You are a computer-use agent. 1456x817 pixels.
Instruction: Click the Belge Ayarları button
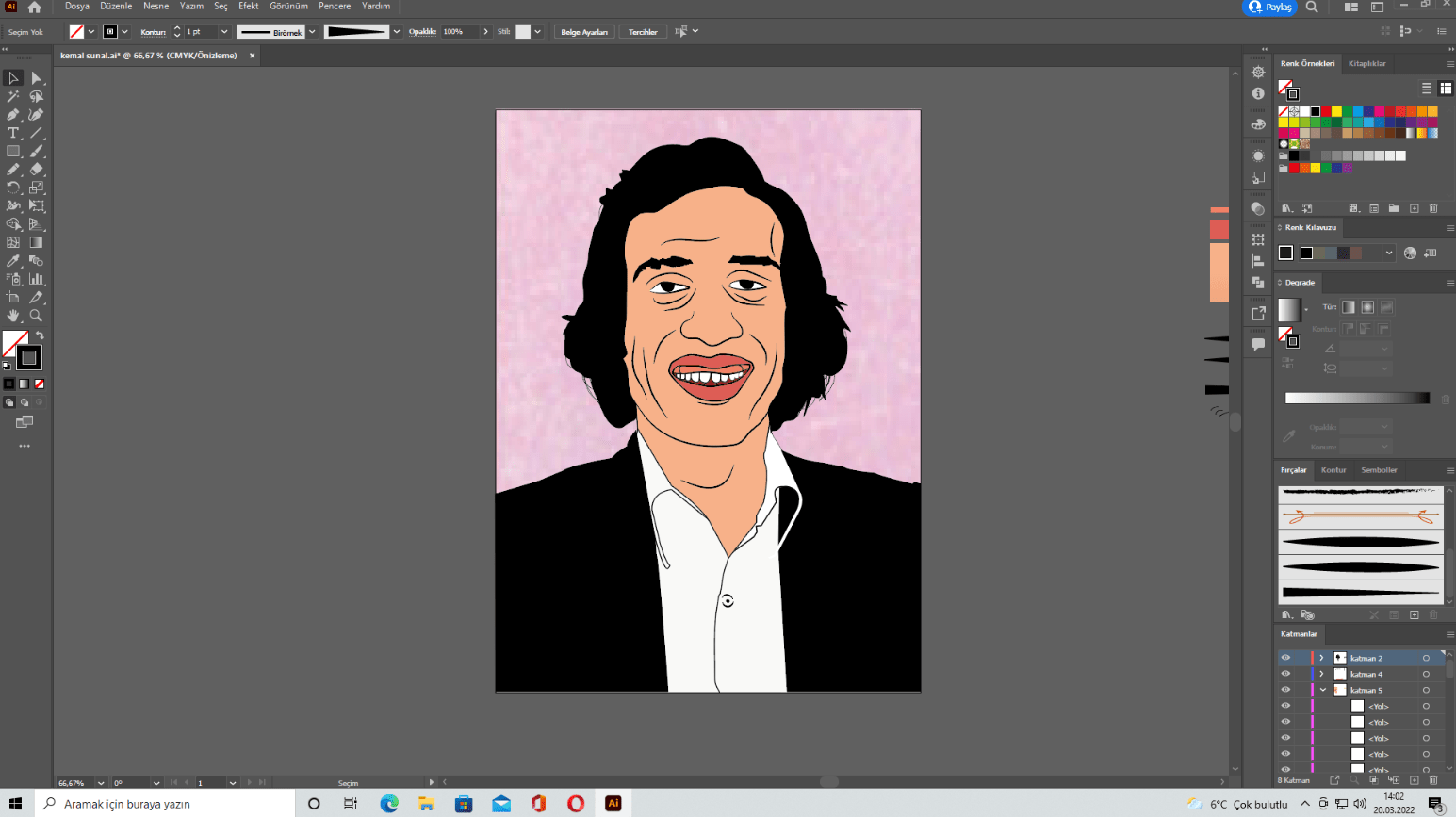point(584,32)
